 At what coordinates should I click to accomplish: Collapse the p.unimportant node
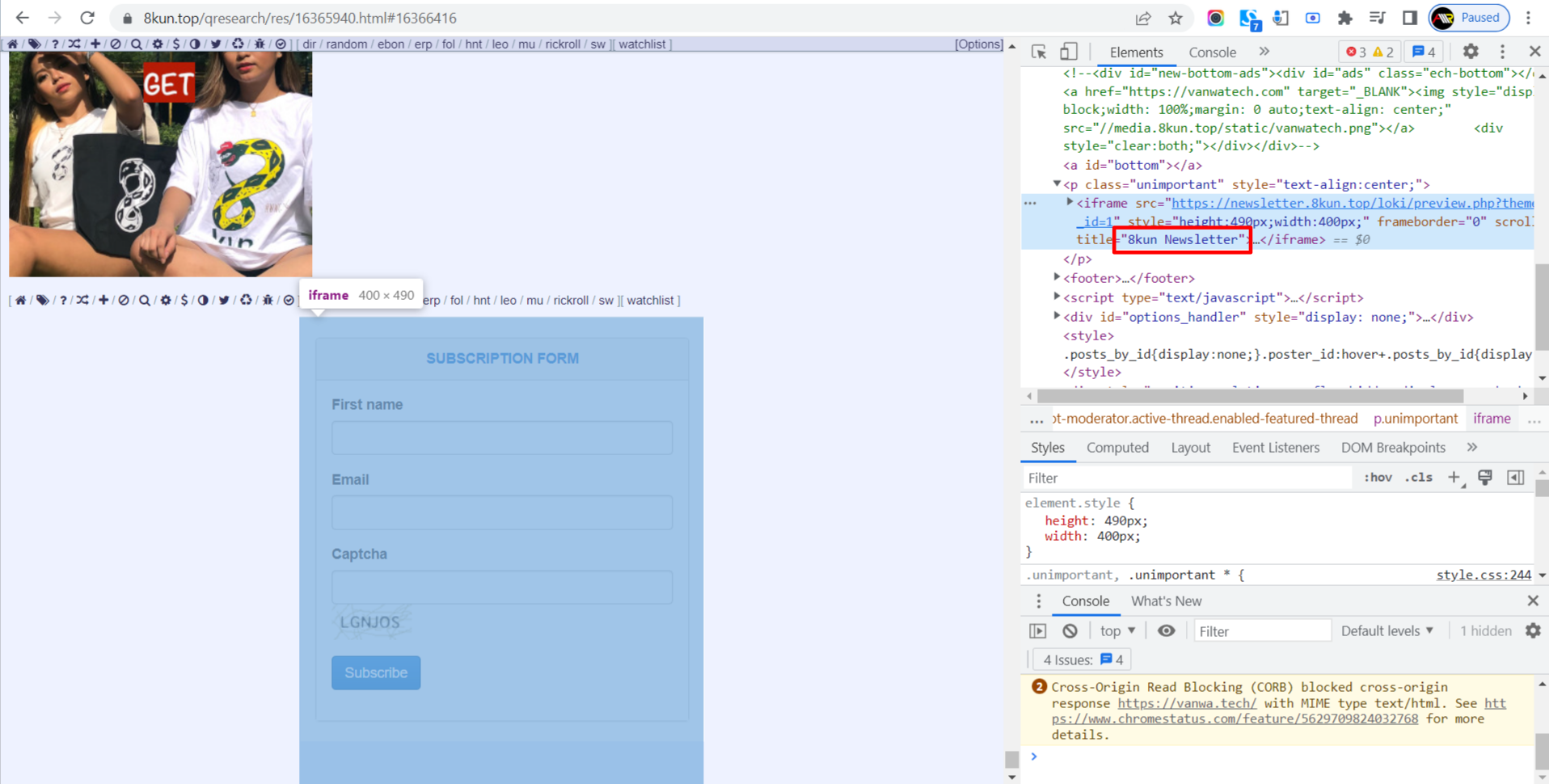[1057, 184]
